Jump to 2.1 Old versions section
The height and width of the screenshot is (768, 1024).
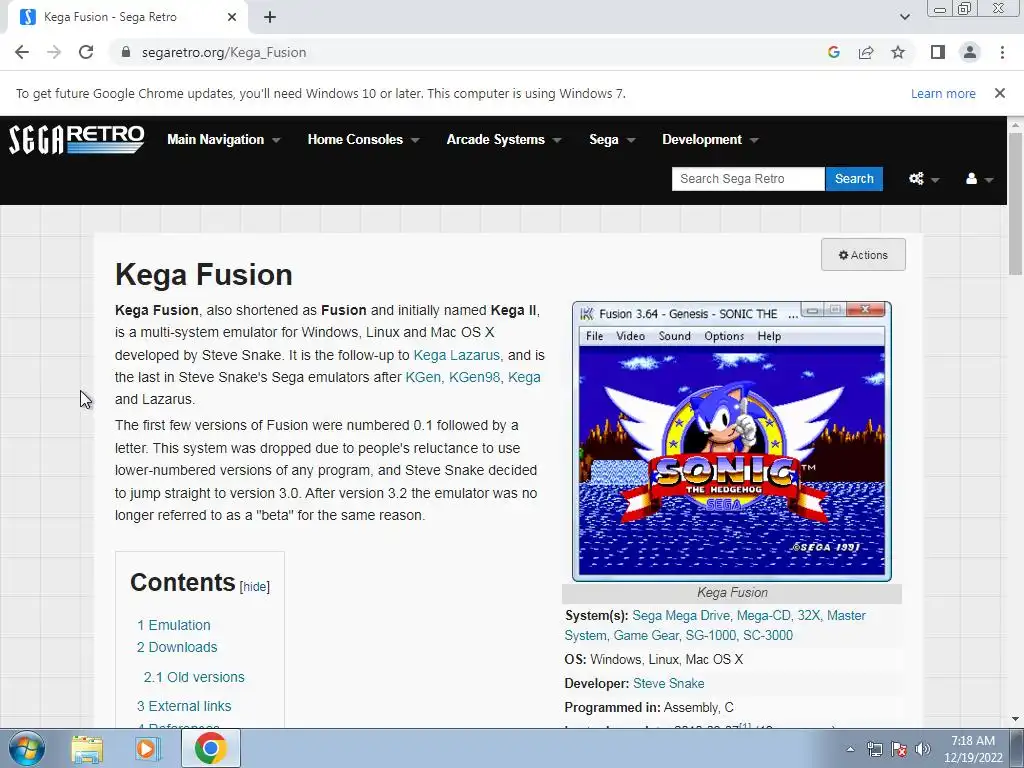coord(194,677)
